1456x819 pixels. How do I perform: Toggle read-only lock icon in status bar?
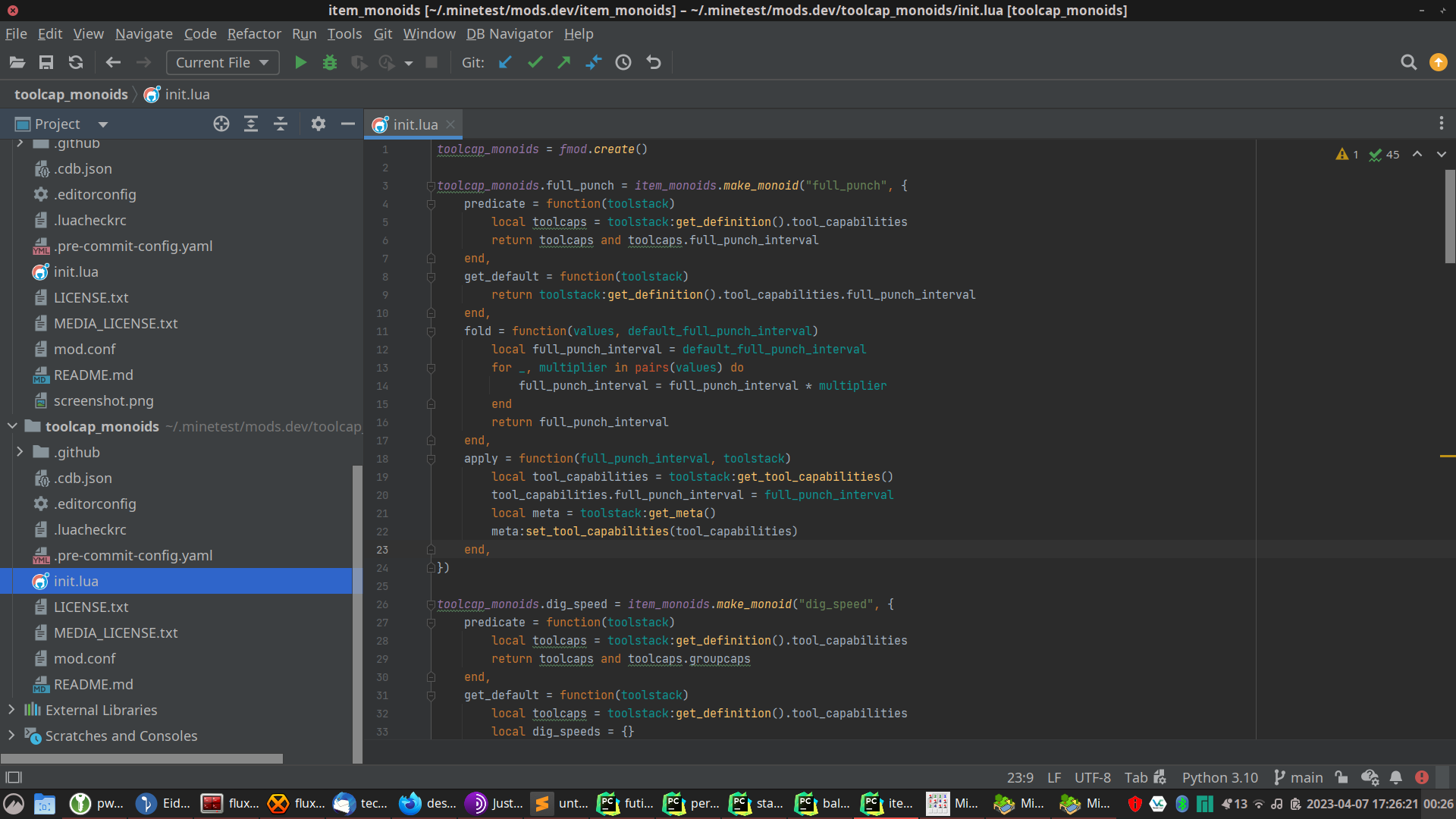point(1341,777)
